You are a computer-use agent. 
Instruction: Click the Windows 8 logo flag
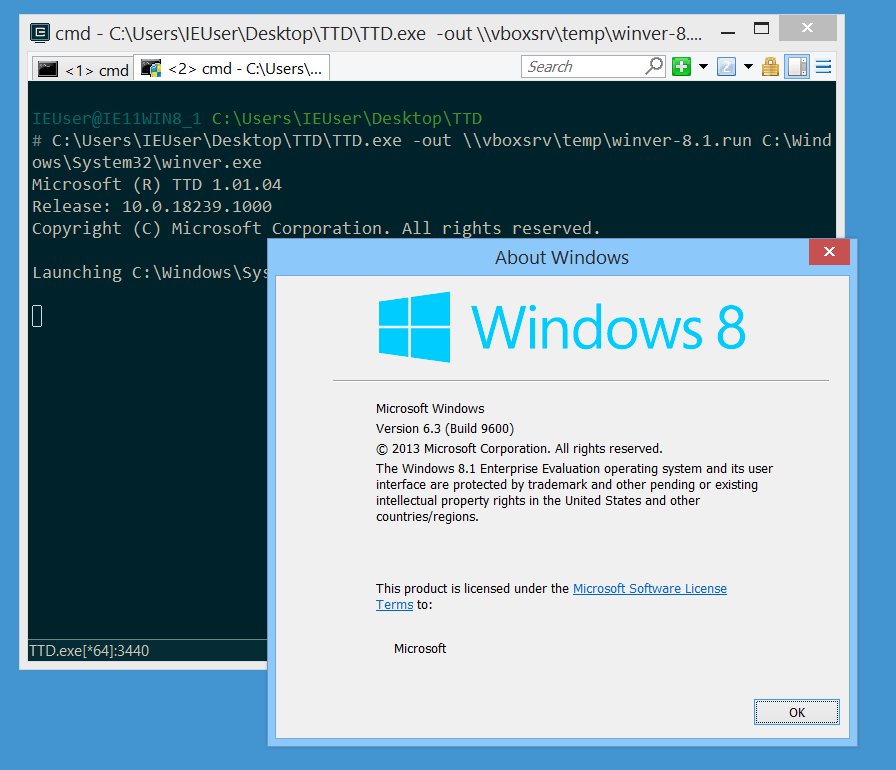[x=414, y=327]
